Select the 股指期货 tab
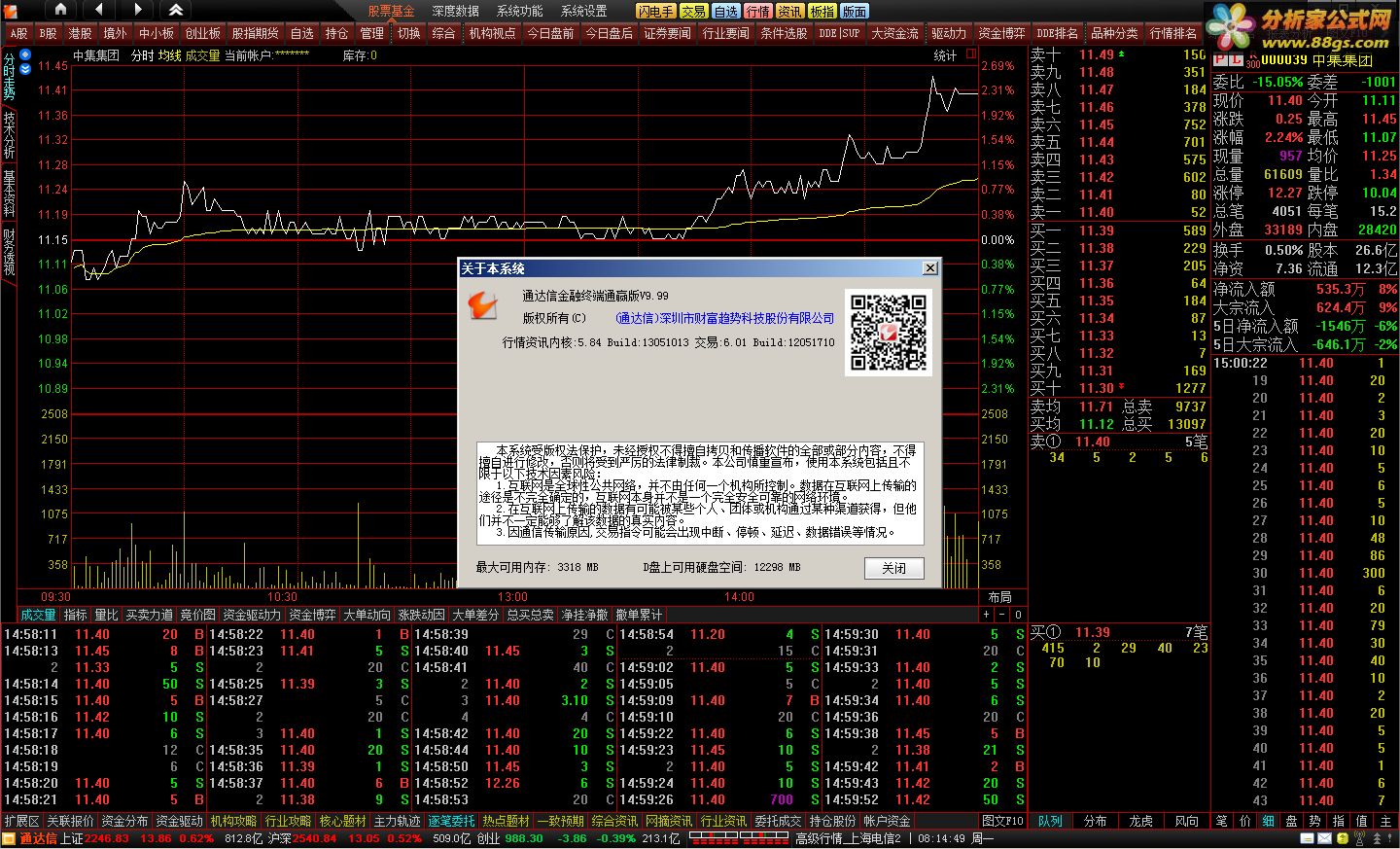The width and height of the screenshot is (1400, 849). tap(255, 33)
